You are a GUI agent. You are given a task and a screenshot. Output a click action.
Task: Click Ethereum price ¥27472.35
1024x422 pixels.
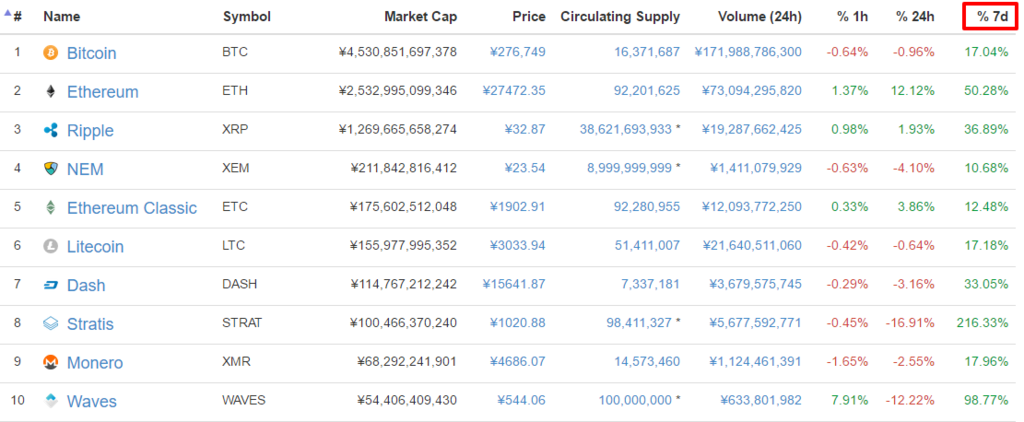[514, 91]
